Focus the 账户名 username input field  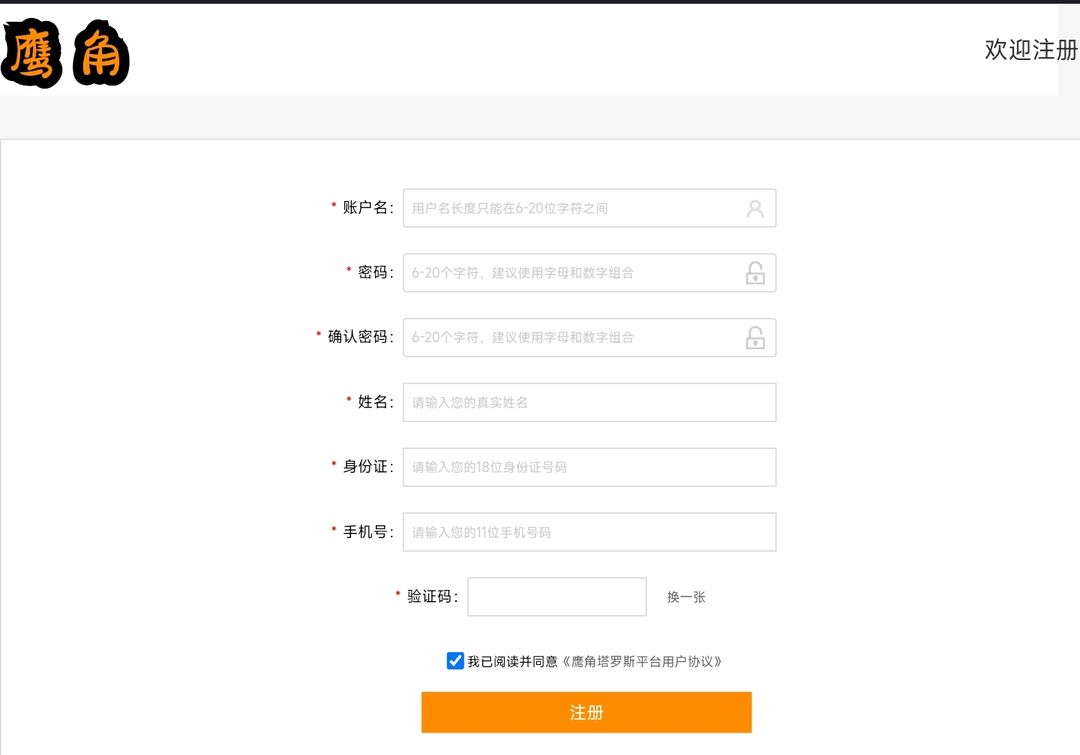click(x=590, y=208)
